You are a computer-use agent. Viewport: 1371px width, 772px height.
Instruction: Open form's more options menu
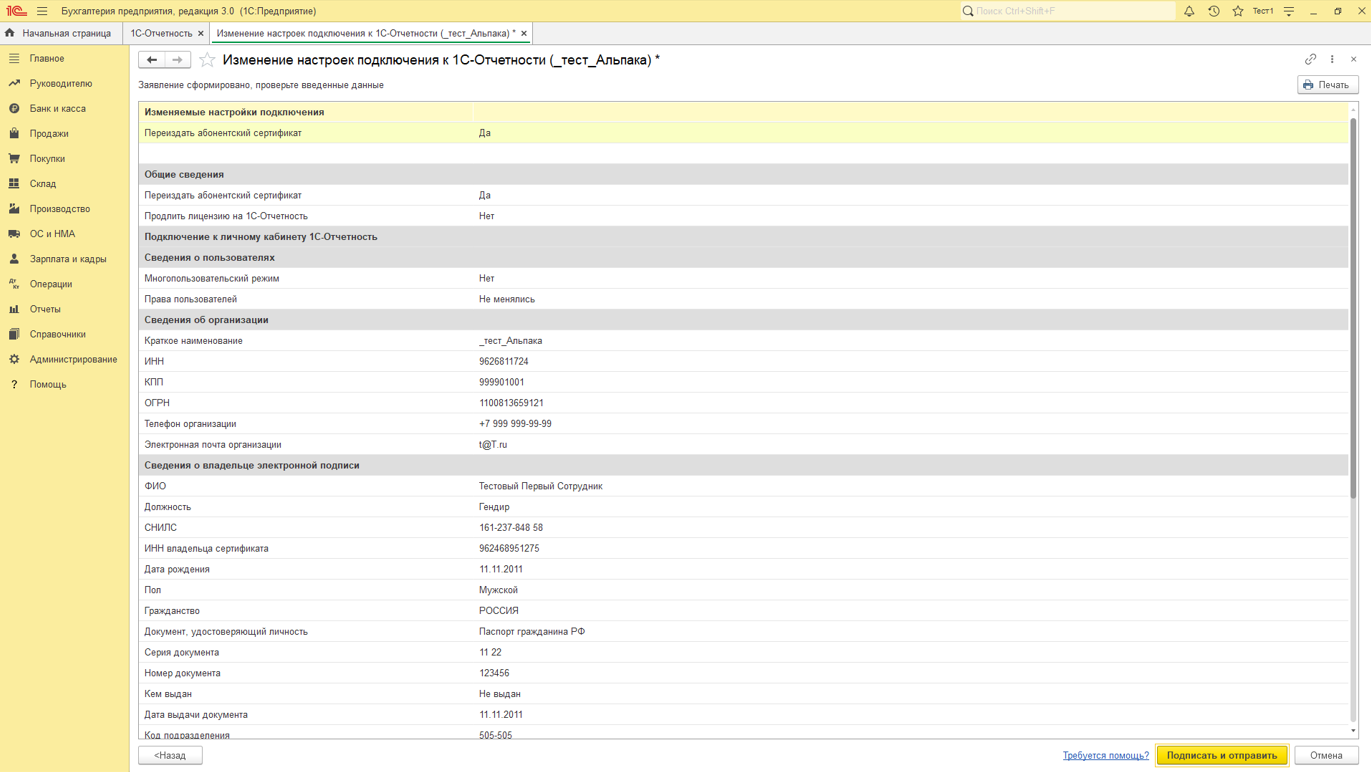(1332, 59)
